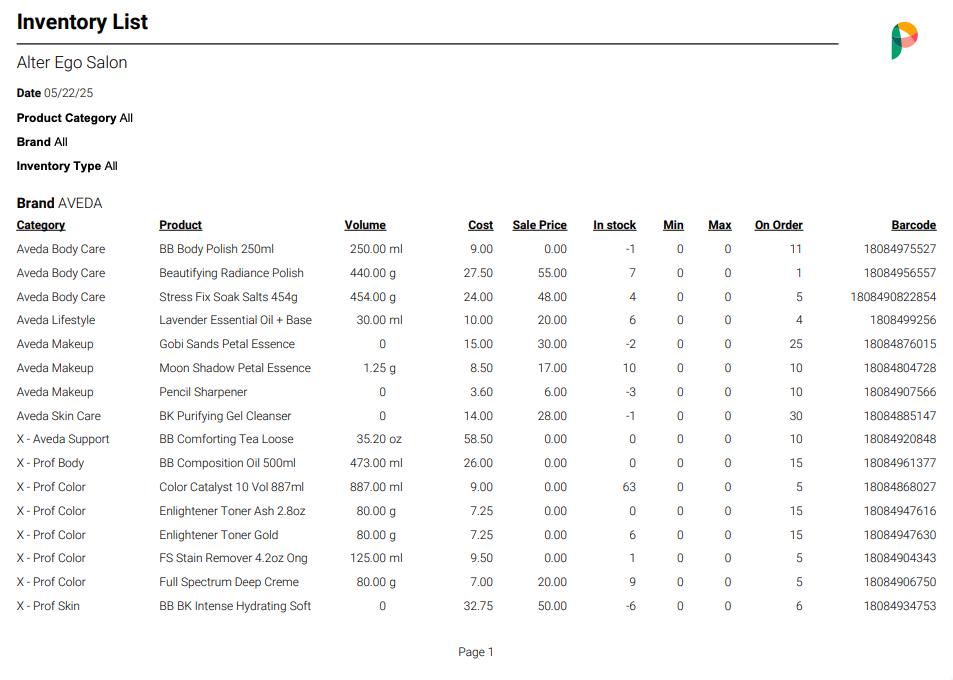Select the Cost column header
953x680 pixels.
[x=481, y=225]
